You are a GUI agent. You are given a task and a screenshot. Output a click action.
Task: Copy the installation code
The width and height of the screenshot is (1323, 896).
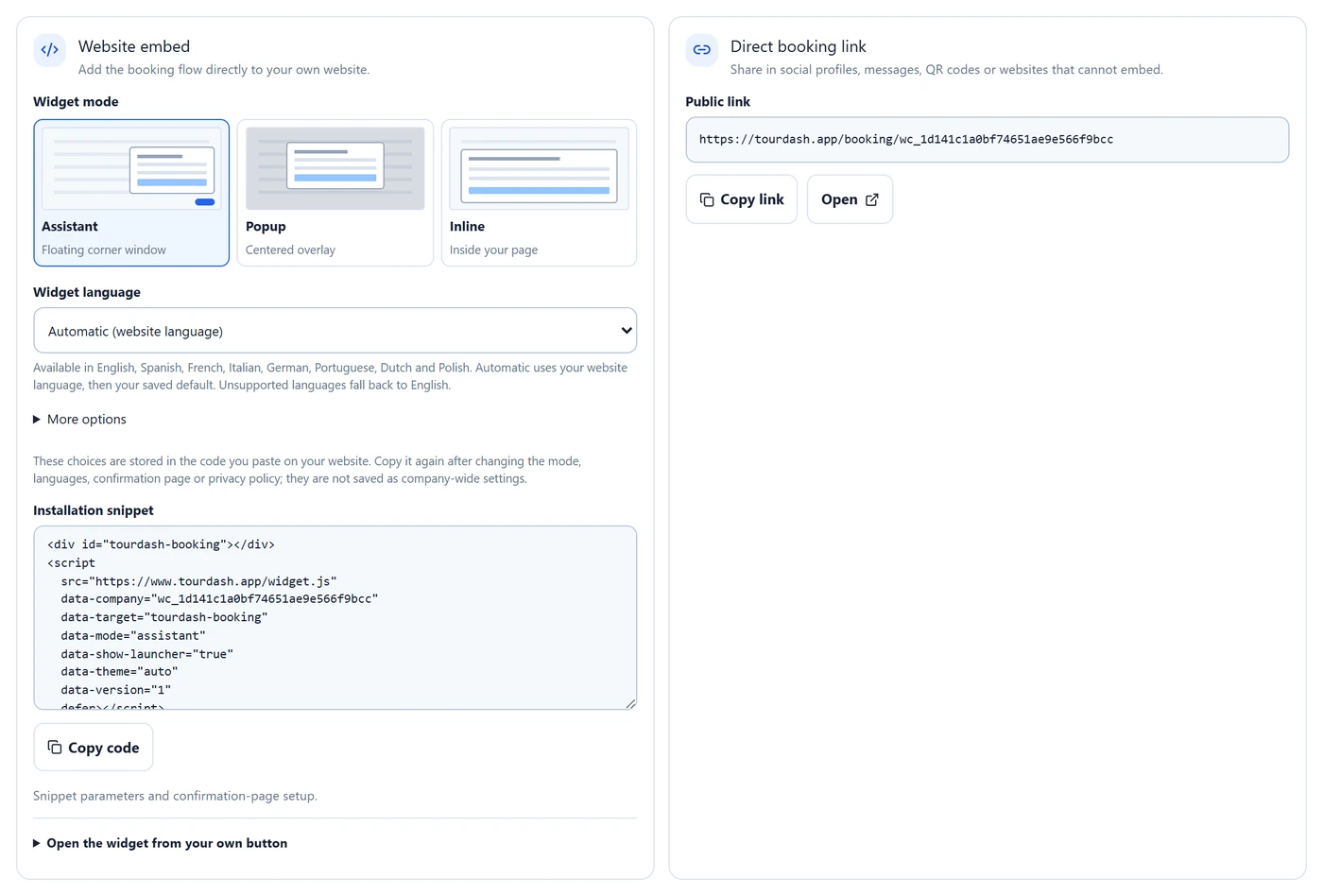(94, 748)
